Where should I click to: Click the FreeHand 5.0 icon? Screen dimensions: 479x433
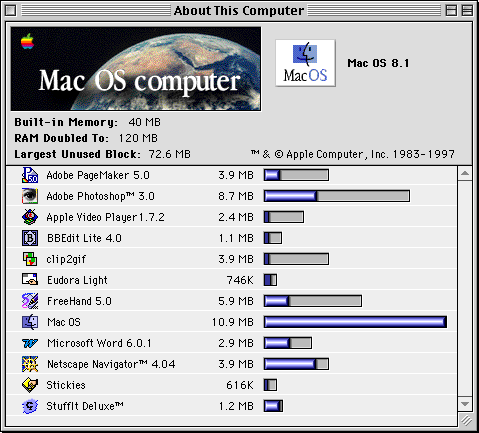[30, 301]
